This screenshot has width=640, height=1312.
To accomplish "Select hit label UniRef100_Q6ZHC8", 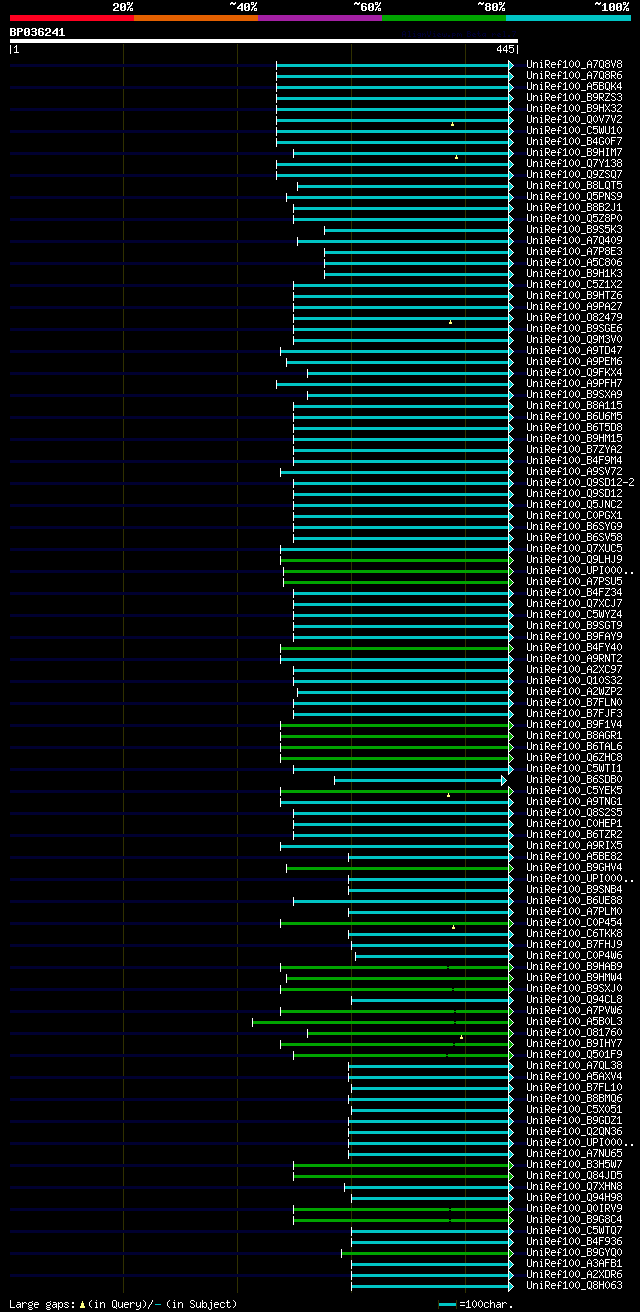I will [x=574, y=758].
